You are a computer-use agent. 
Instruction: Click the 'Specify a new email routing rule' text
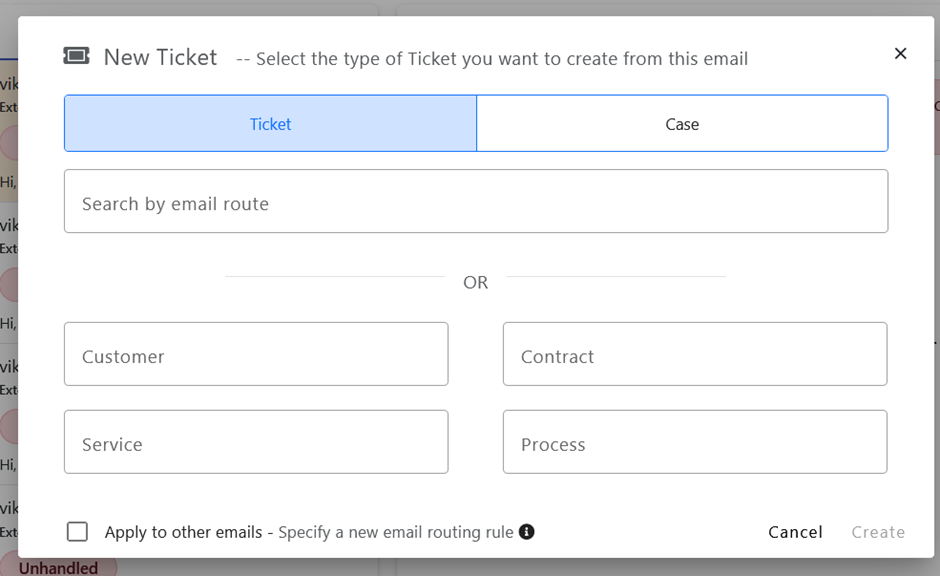395,533
